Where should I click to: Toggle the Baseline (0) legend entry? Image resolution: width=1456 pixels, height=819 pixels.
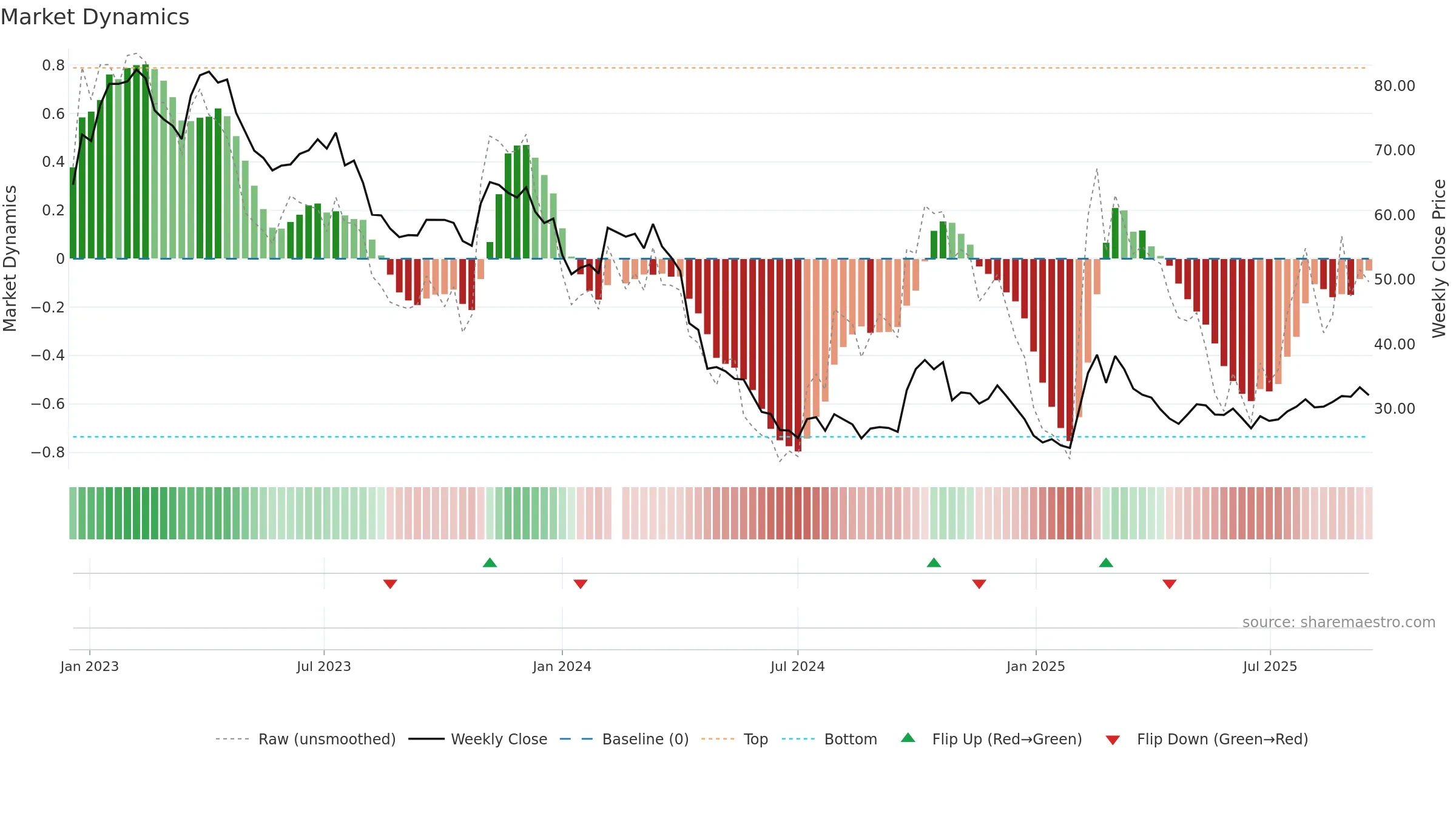tap(624, 739)
